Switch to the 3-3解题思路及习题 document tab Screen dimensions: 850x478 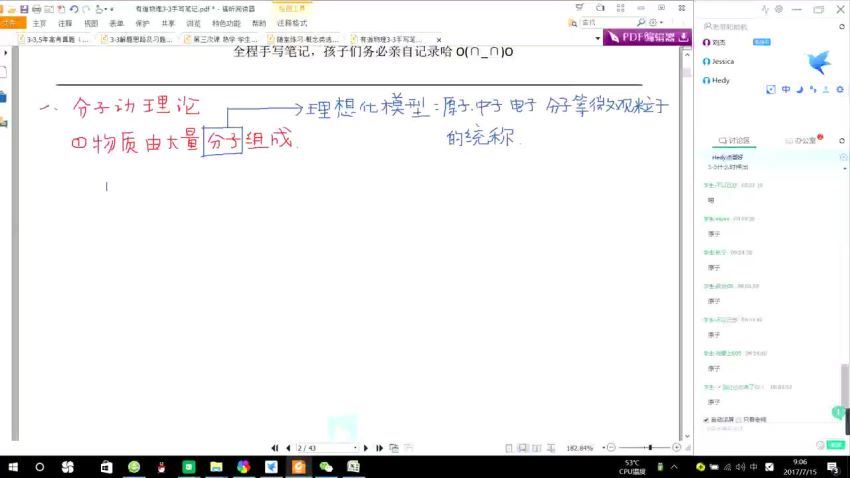(x=139, y=39)
